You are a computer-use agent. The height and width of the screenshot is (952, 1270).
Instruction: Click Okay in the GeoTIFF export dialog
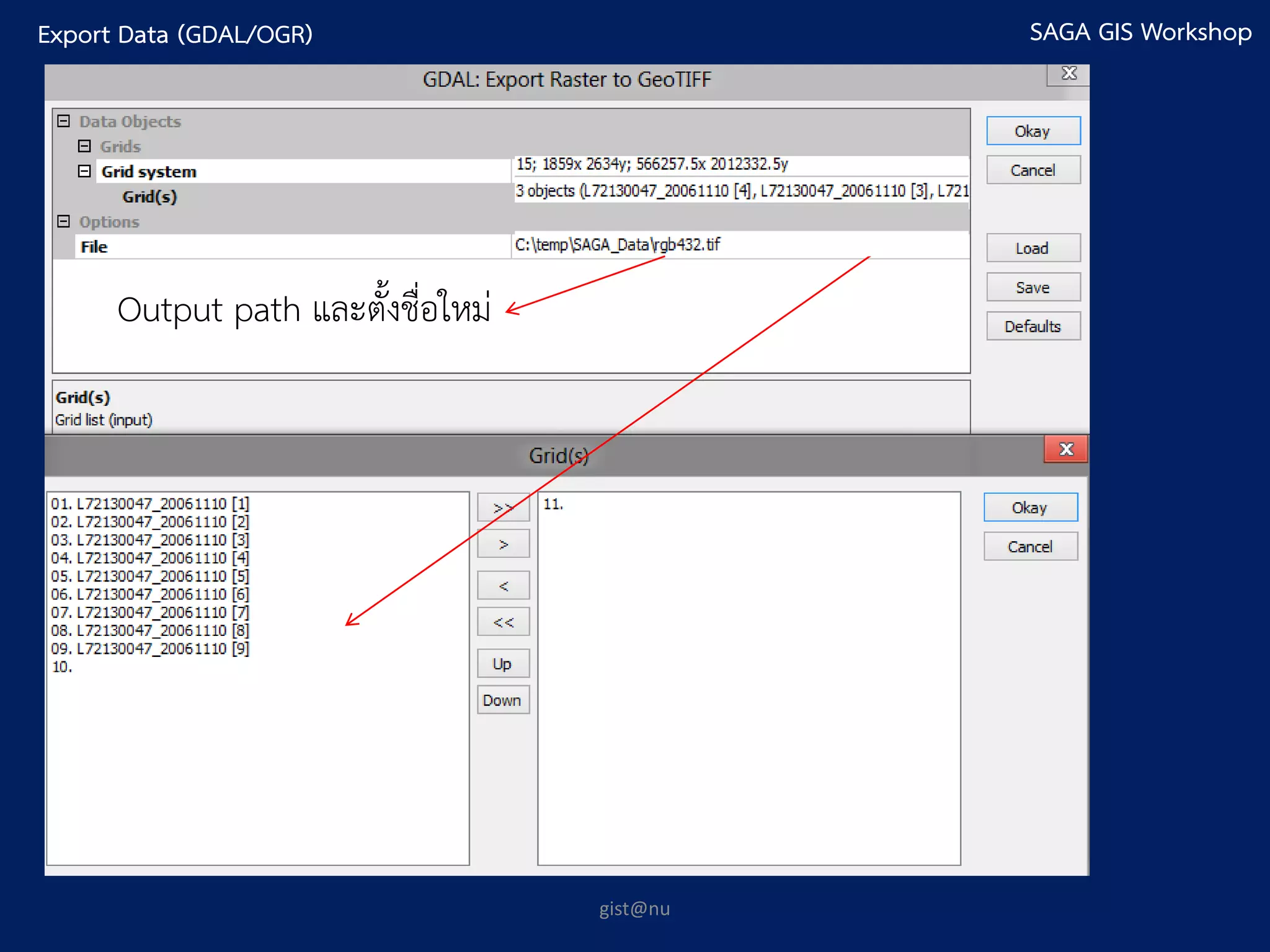pyautogui.click(x=1033, y=131)
